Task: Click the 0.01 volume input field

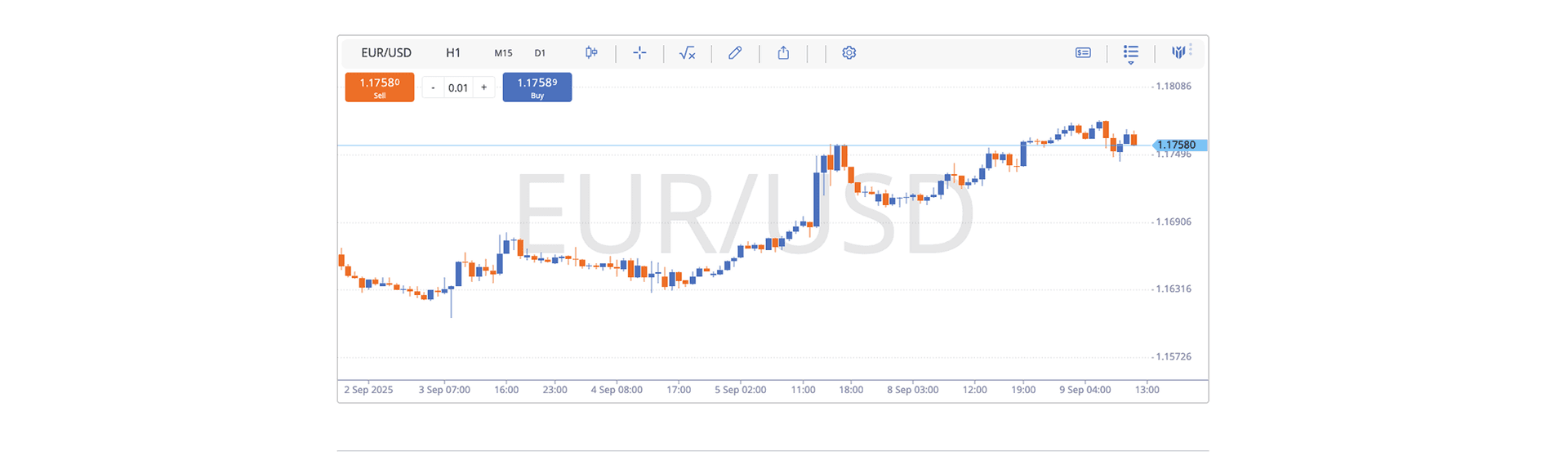Action: click(x=458, y=87)
